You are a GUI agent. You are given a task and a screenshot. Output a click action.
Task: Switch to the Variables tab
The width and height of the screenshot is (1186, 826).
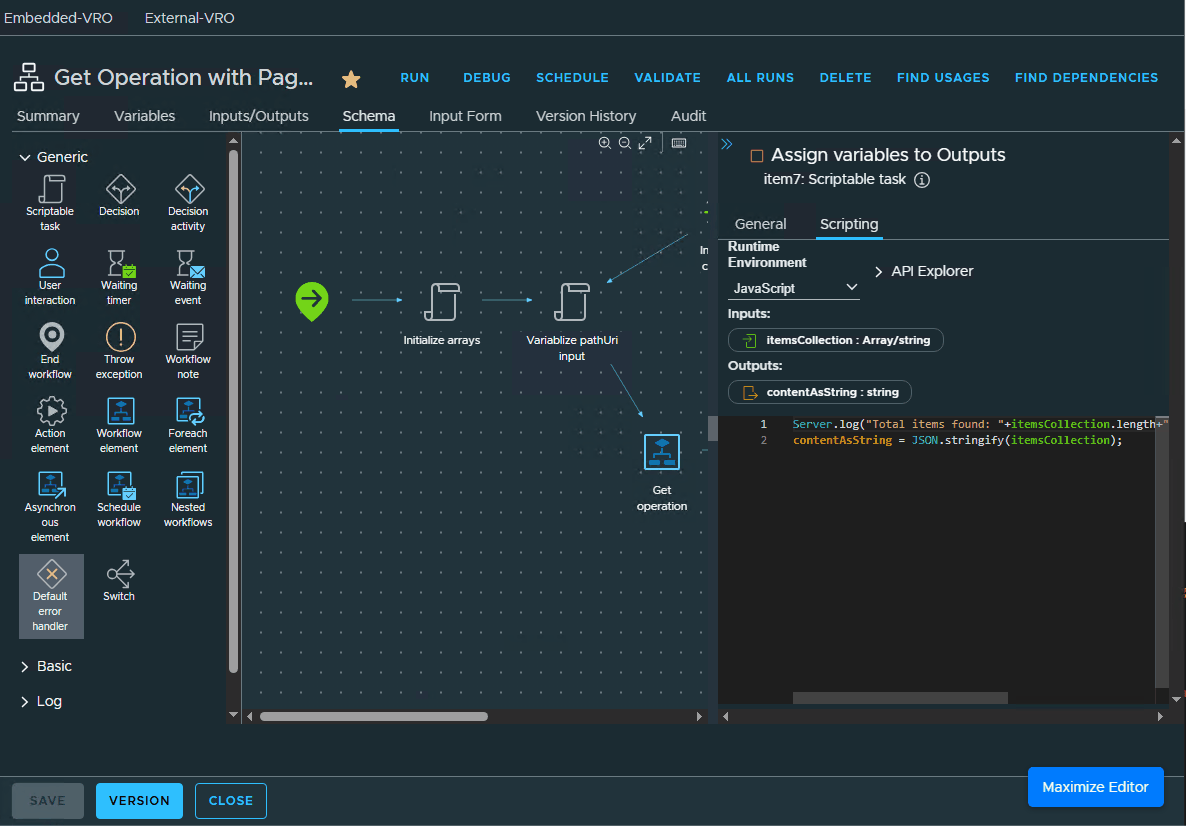(x=144, y=116)
